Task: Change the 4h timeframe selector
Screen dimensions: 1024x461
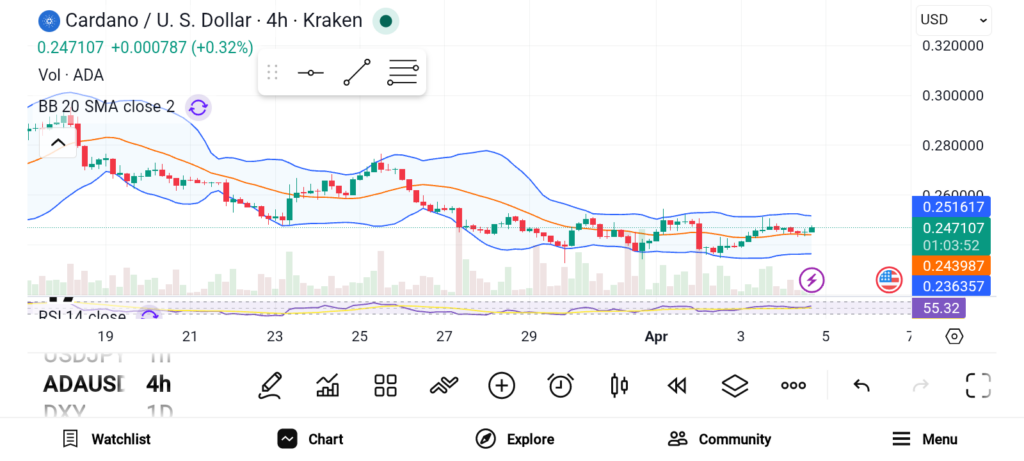Action: (x=158, y=384)
